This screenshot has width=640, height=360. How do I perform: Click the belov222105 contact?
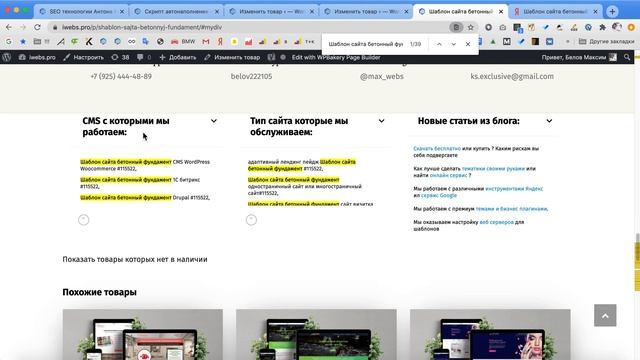coord(251,76)
